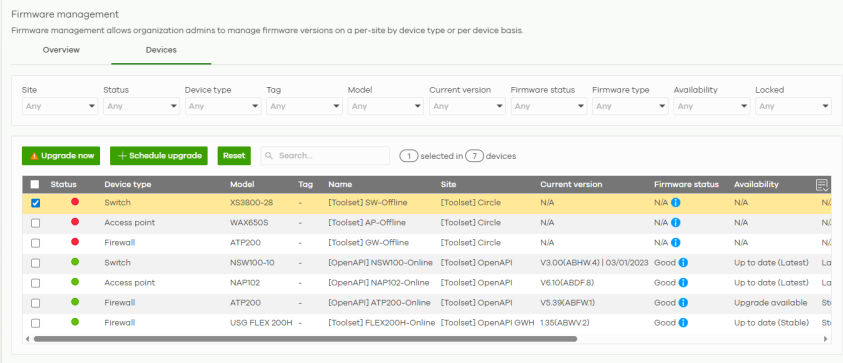Click the Upgrade now button
This screenshot has width=843, height=363.
[x=61, y=155]
